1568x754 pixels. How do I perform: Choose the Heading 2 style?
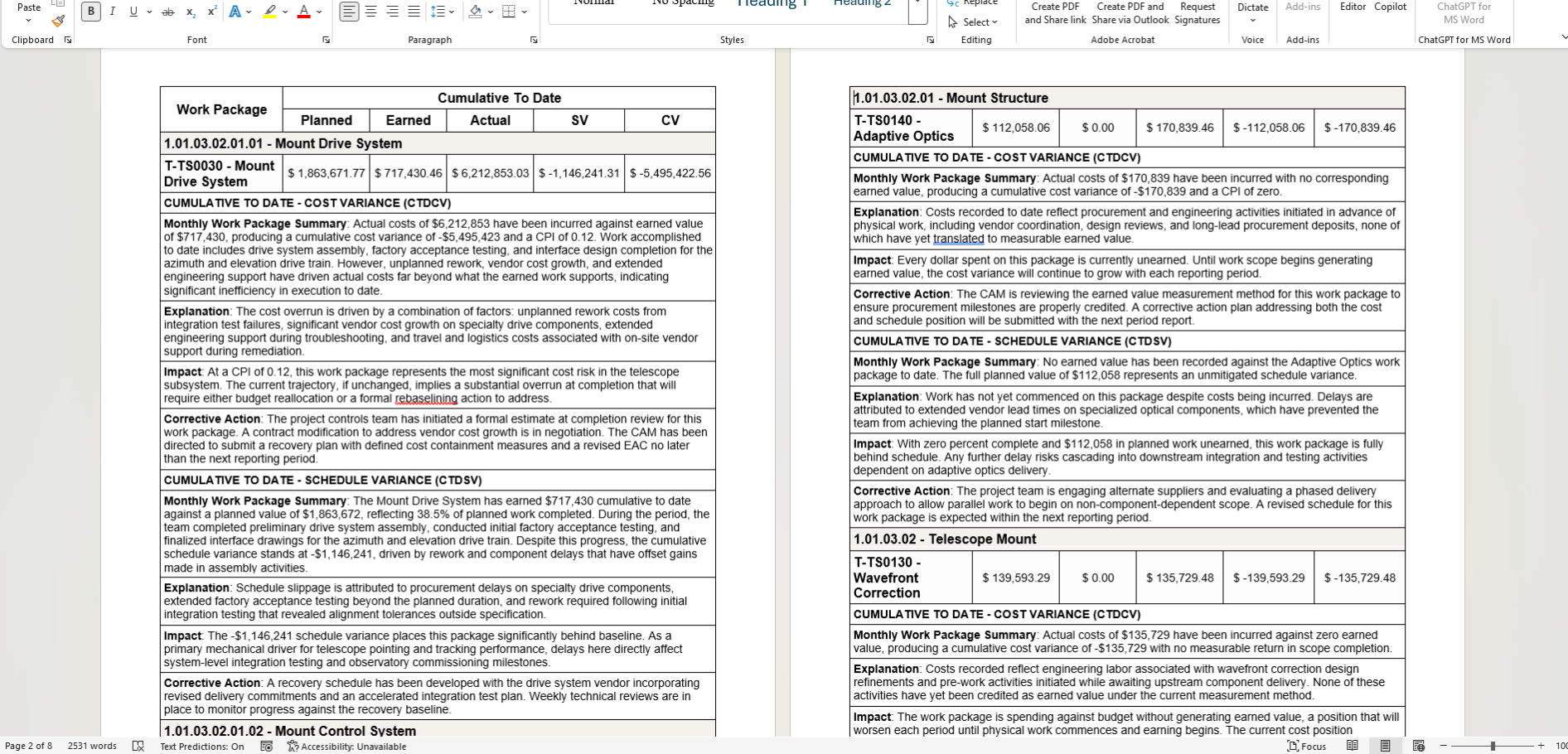(862, 3)
